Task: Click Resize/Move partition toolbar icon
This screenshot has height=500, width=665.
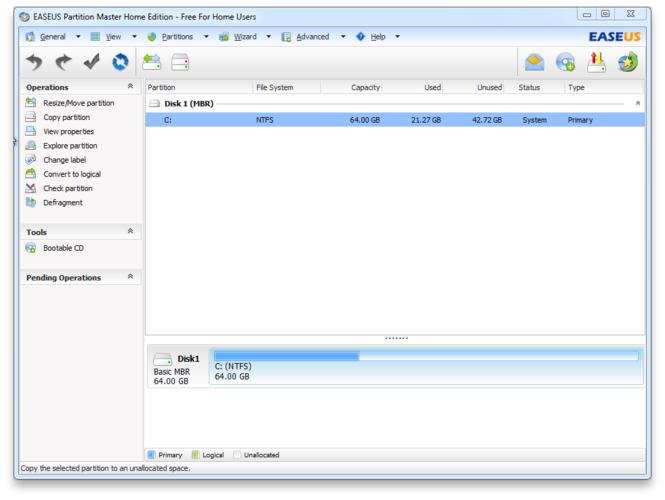Action: 152,62
